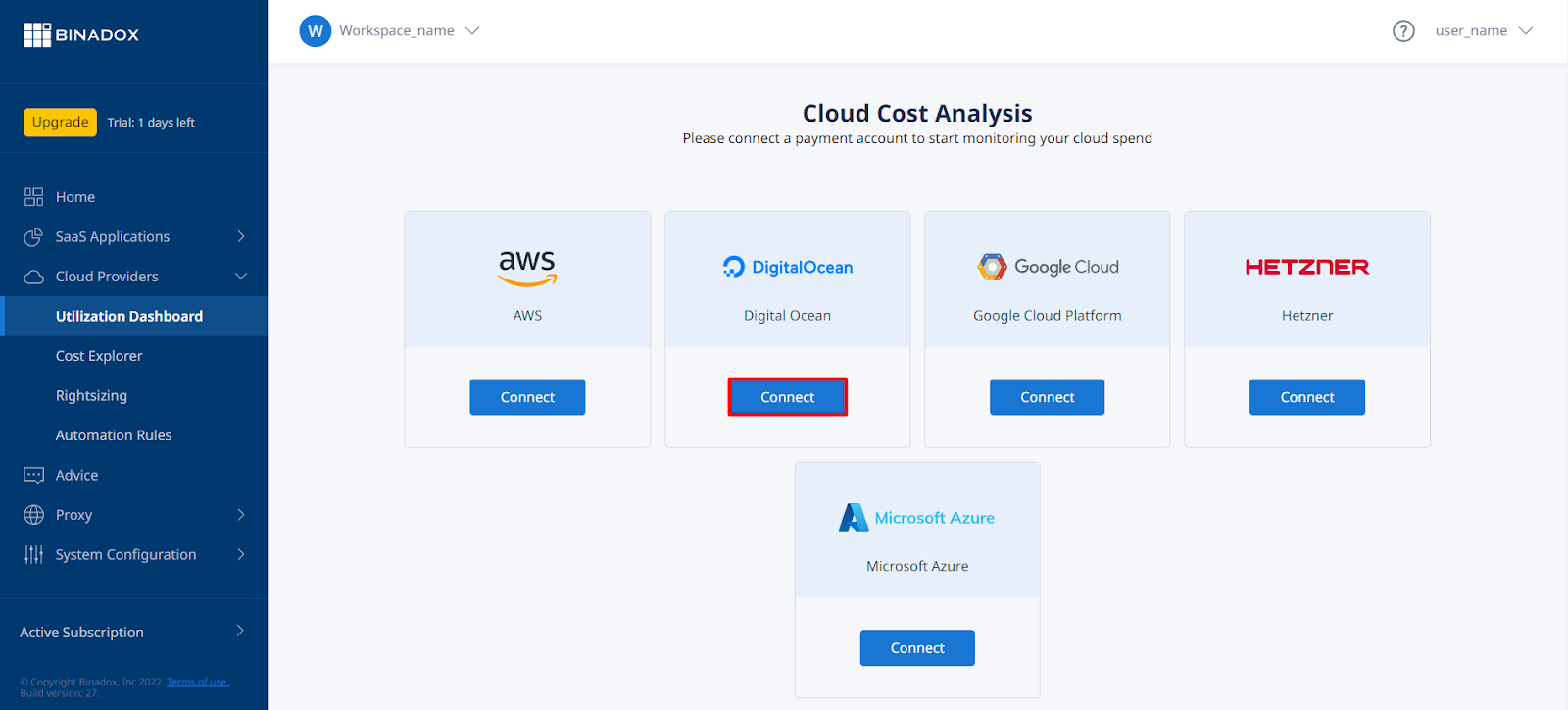
Task: Click the 'System Configuration' label
Action: 126,555
